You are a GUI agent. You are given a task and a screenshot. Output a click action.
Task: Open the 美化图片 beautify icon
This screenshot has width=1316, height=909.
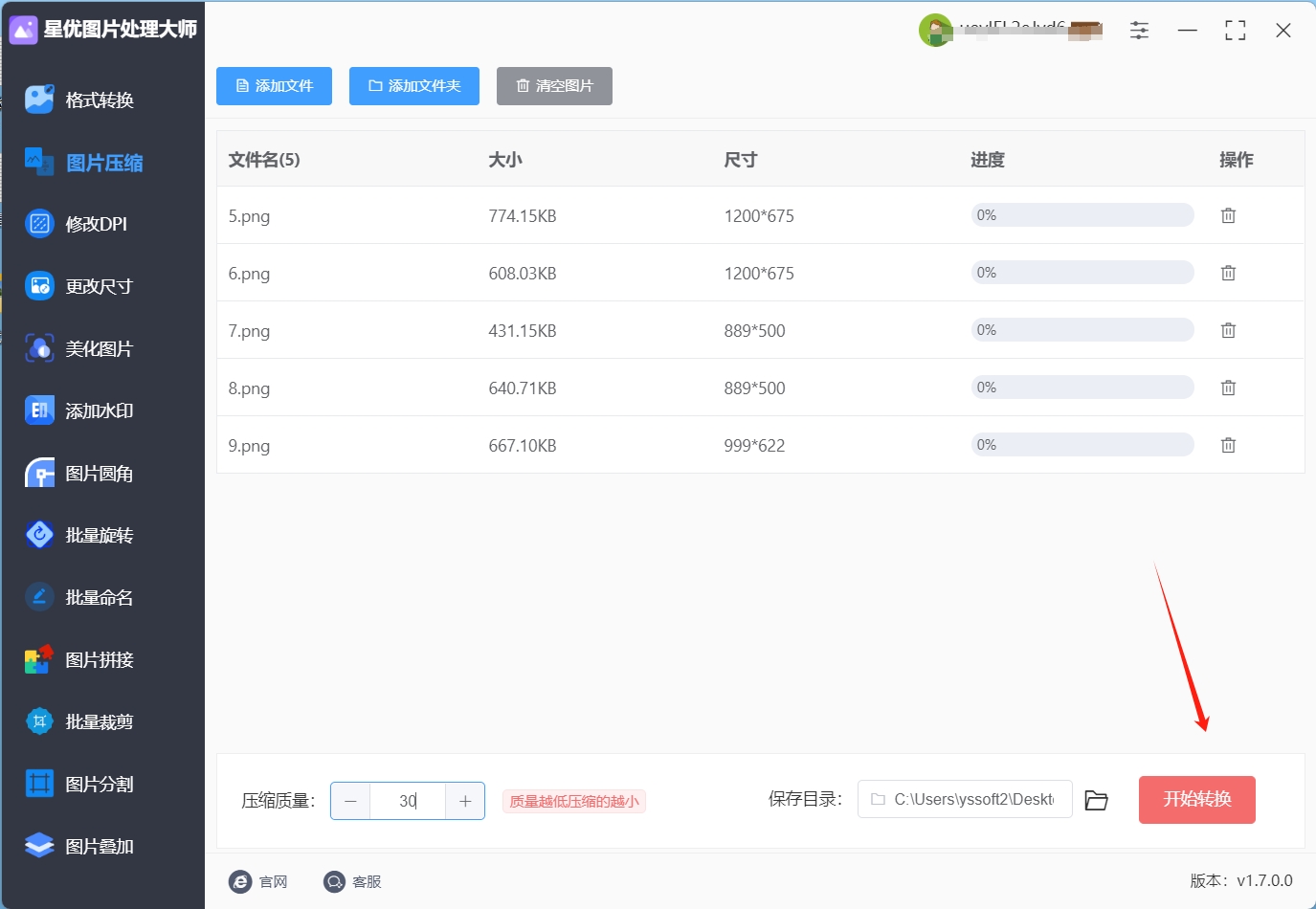(x=39, y=348)
